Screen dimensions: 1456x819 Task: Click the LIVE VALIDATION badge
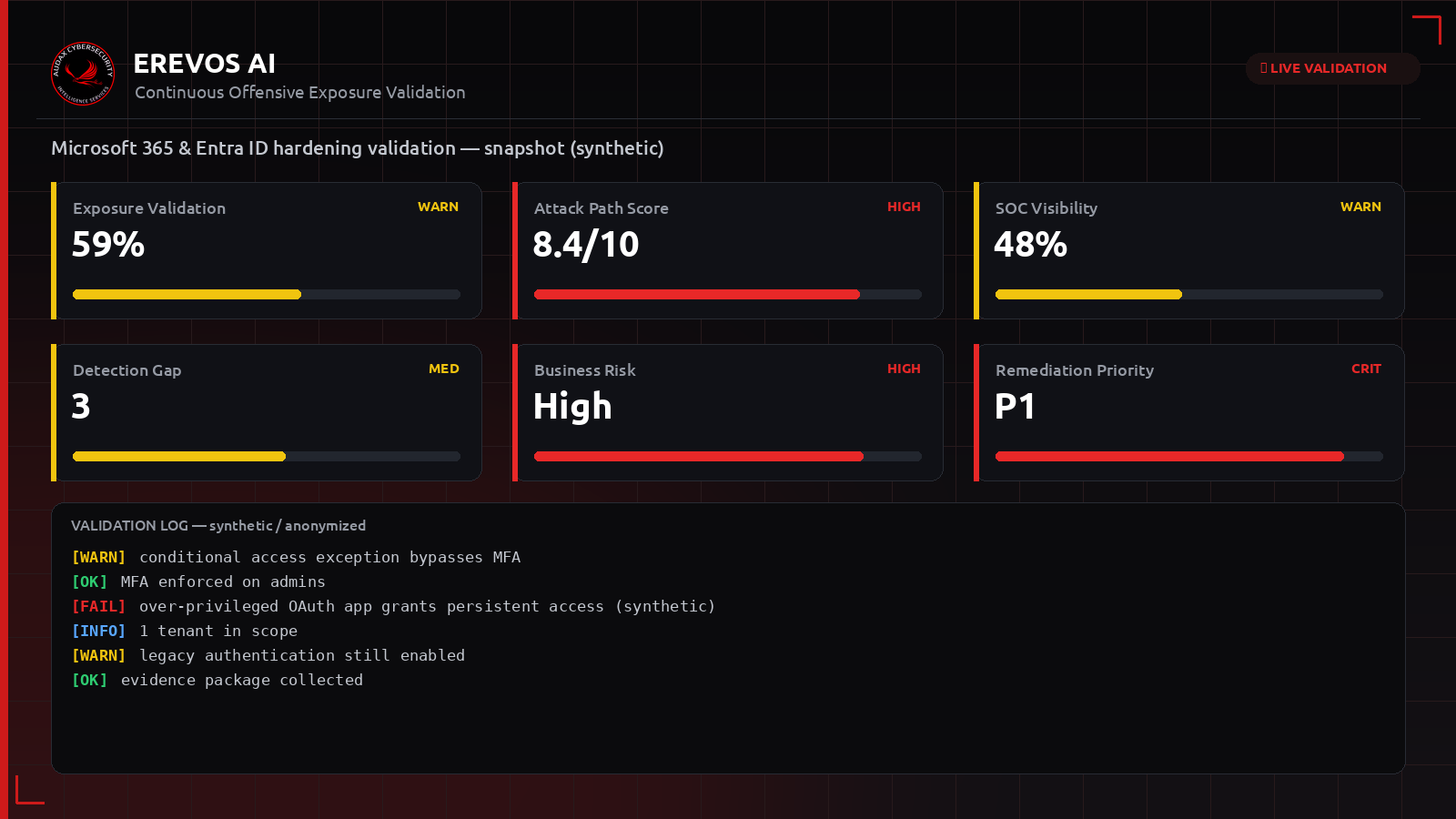point(1332,68)
